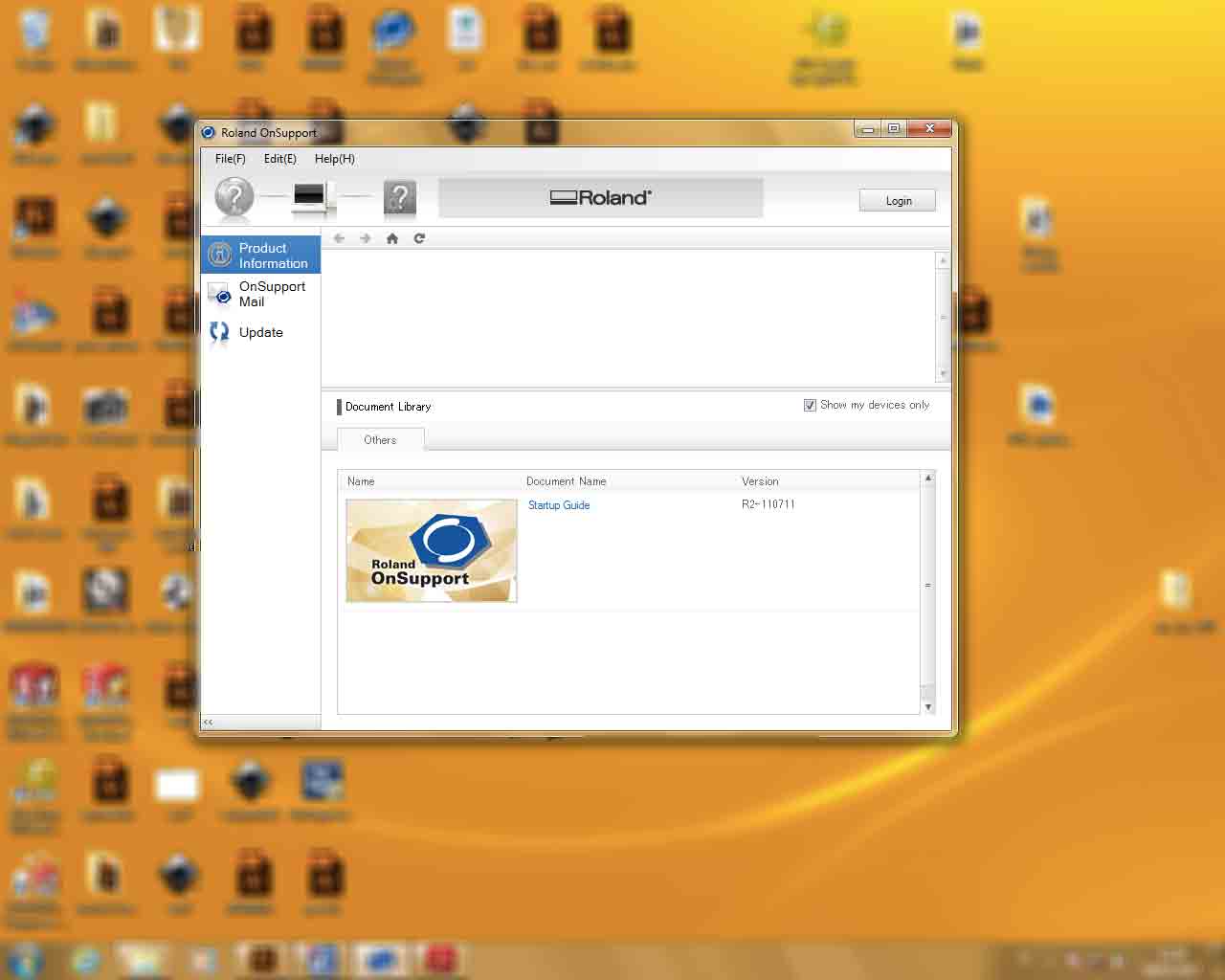Click the Name column header

click(x=361, y=481)
